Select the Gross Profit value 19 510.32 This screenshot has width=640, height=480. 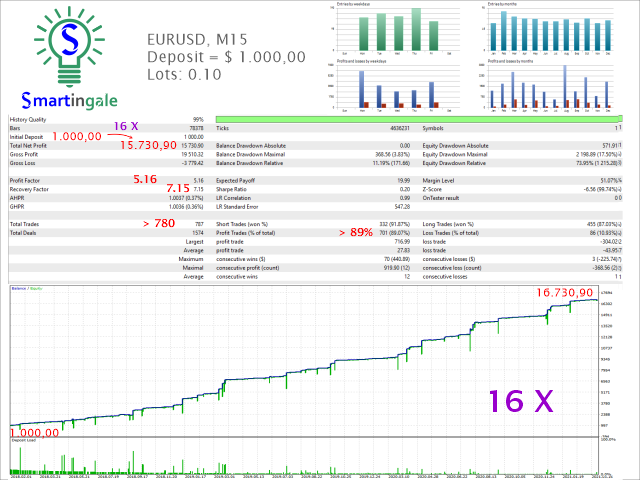(x=192, y=154)
